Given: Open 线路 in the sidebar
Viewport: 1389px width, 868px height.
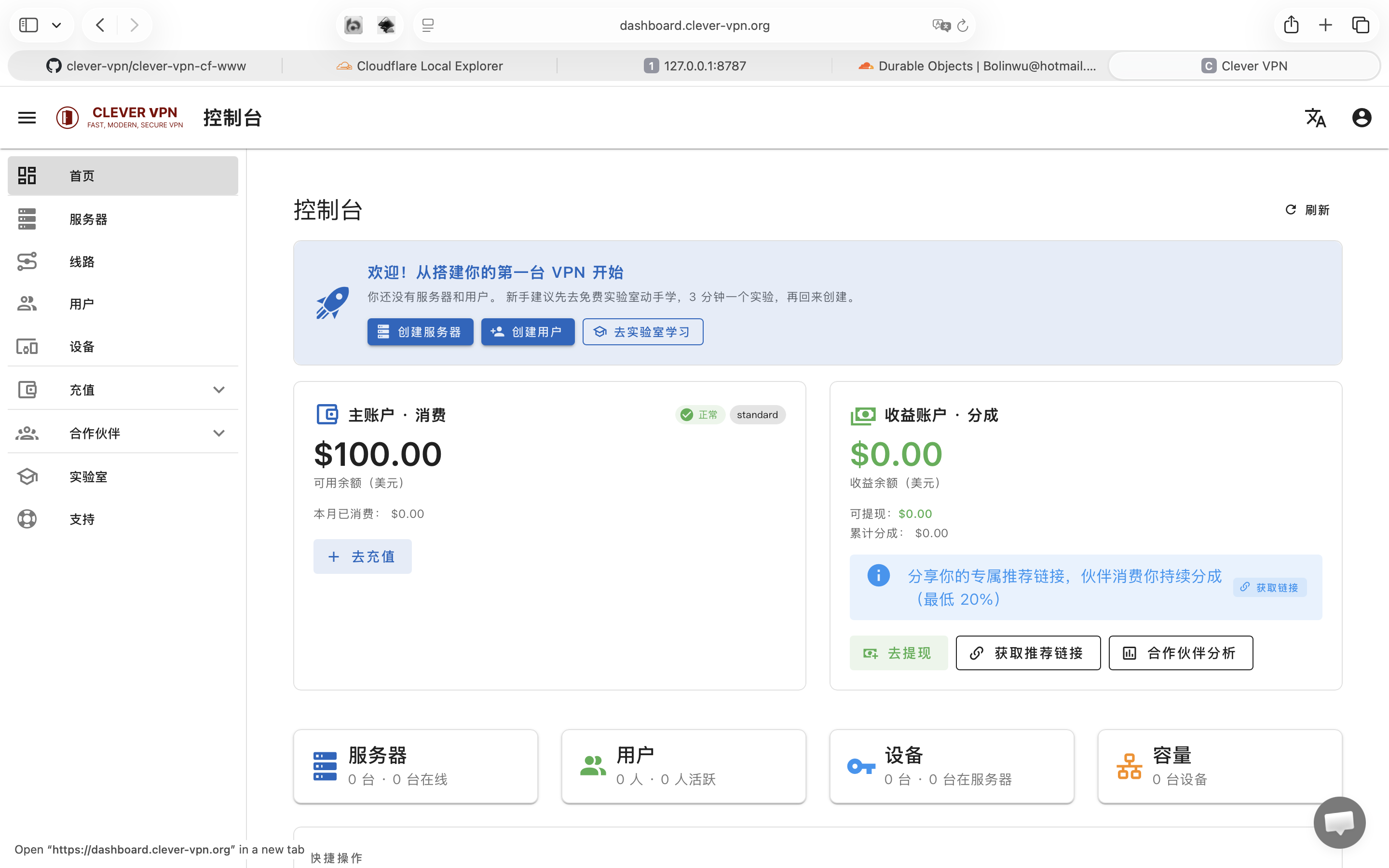Looking at the screenshot, I should (123, 261).
